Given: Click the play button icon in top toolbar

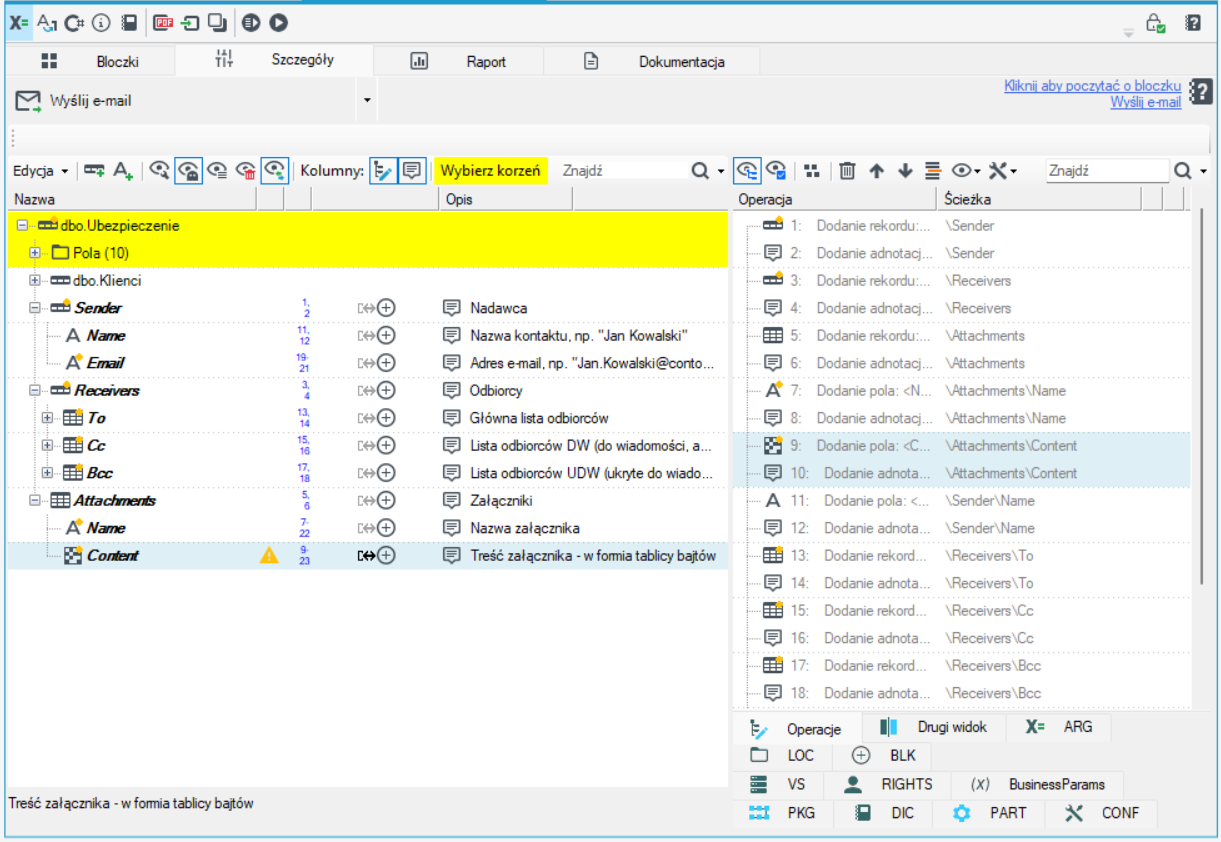Looking at the screenshot, I should pos(279,22).
